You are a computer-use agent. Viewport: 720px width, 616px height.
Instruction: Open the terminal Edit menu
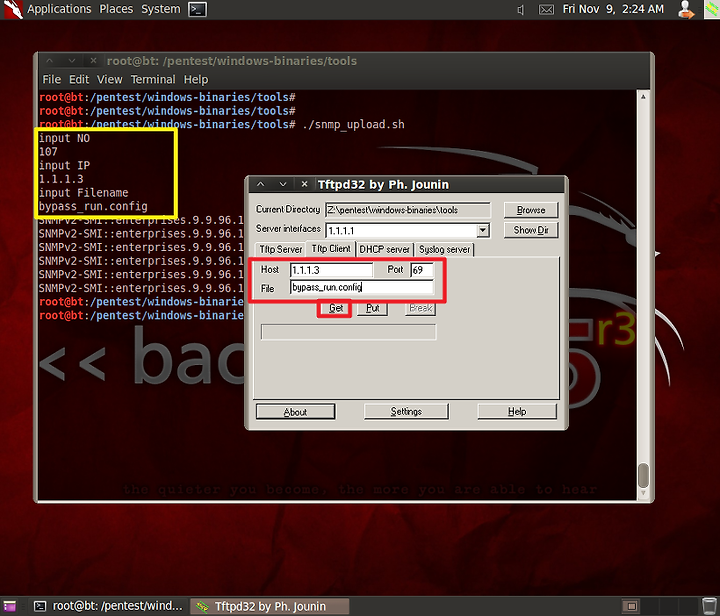tap(79, 79)
